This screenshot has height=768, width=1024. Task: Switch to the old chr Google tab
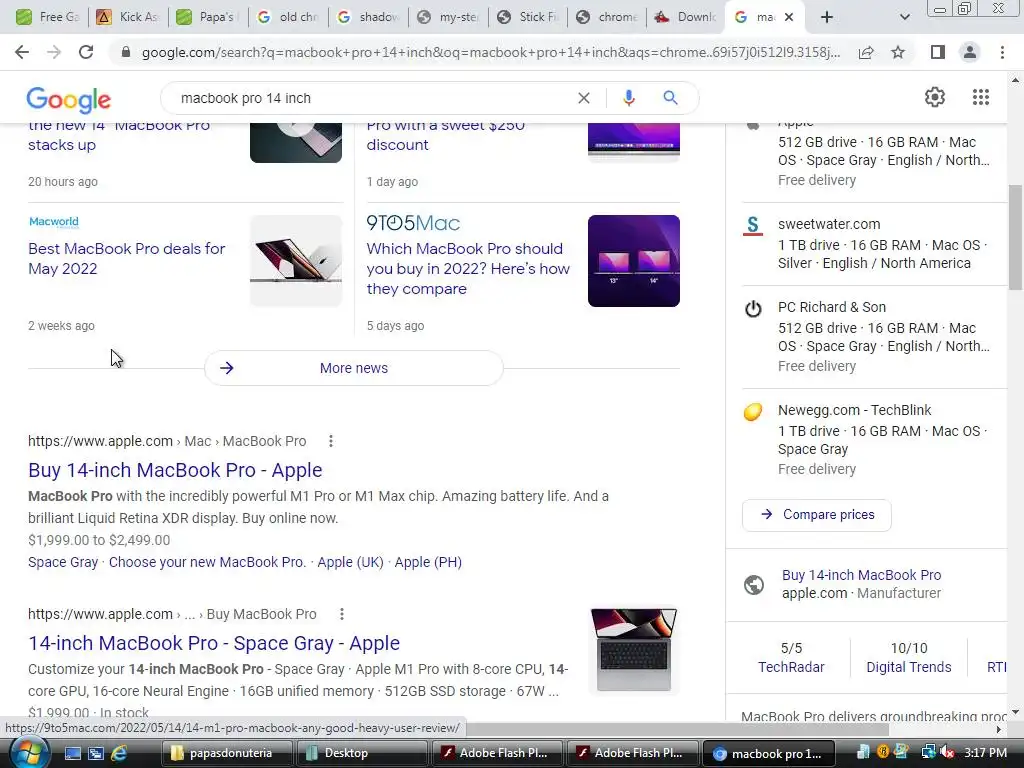tap(288, 17)
